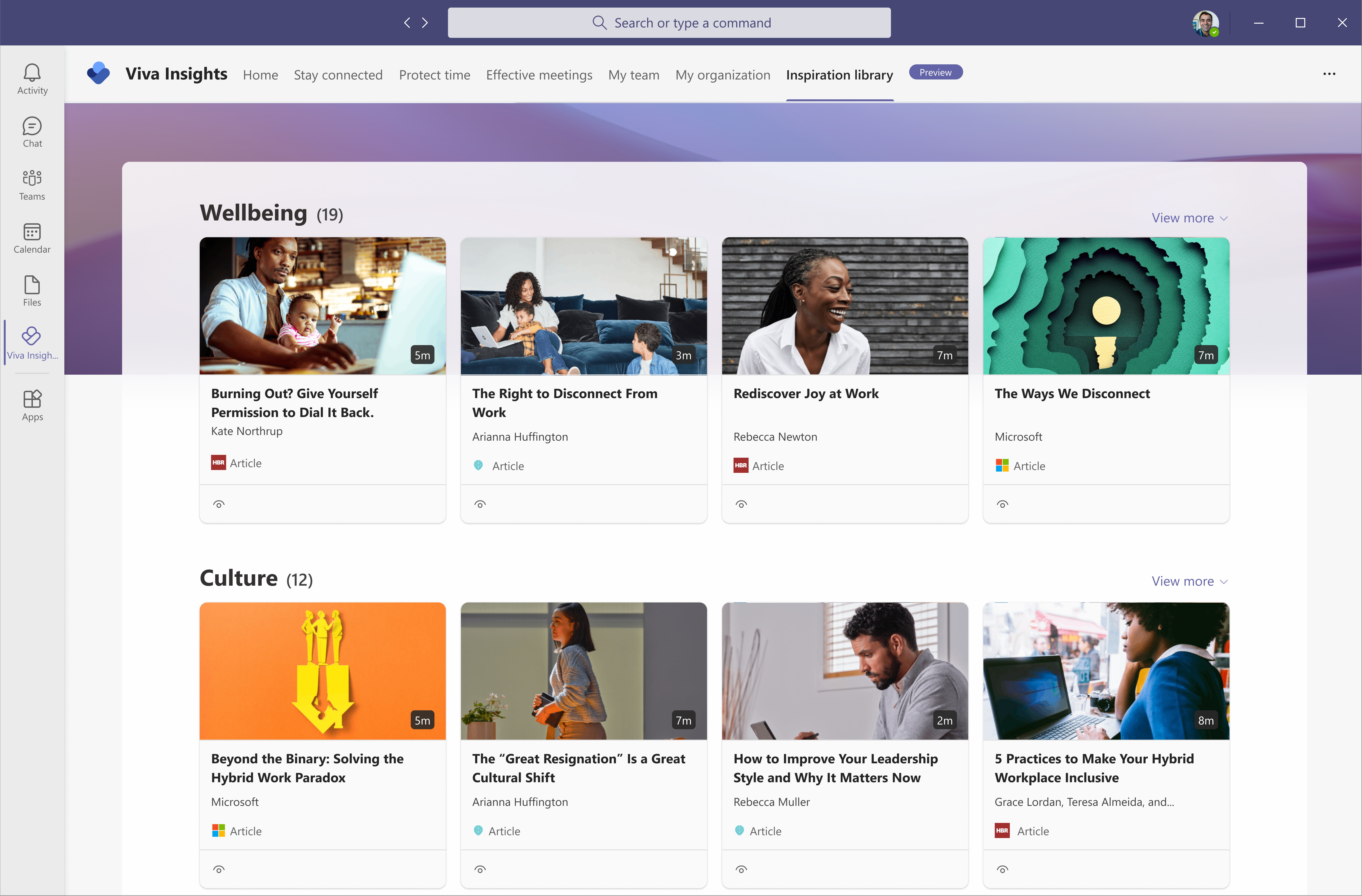Click the search or command box

(x=669, y=23)
